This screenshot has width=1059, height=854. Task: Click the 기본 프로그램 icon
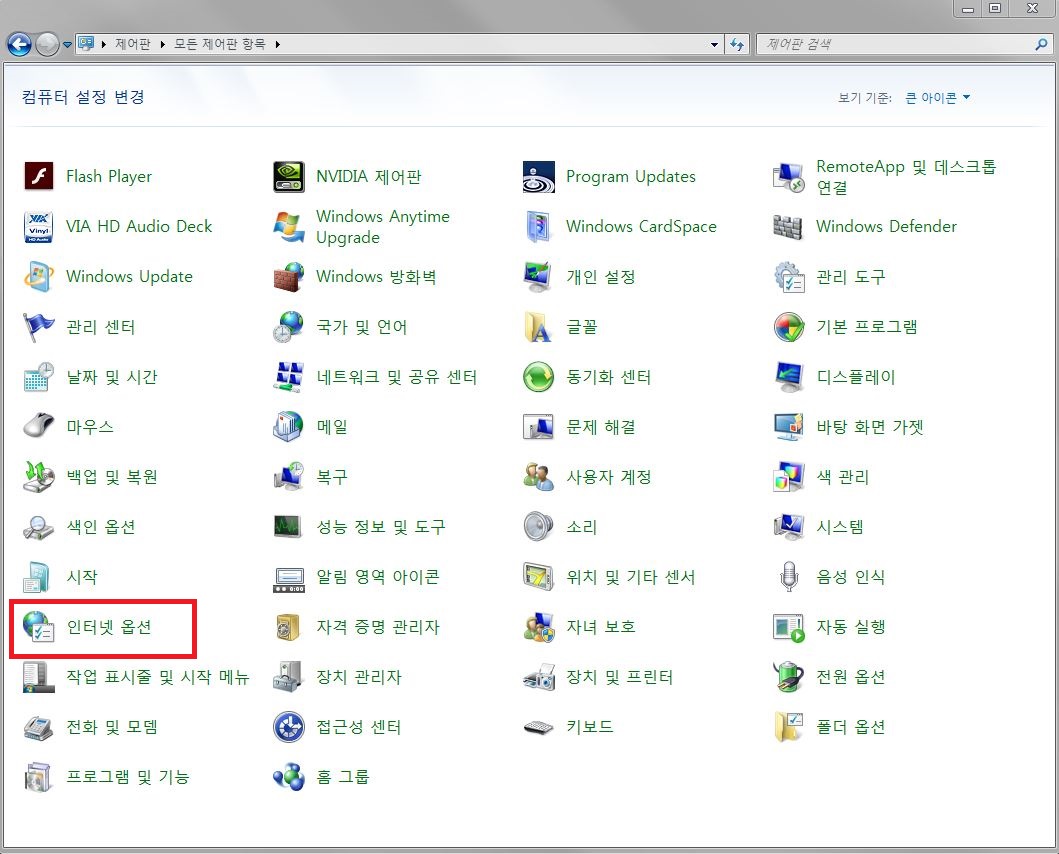[788, 327]
